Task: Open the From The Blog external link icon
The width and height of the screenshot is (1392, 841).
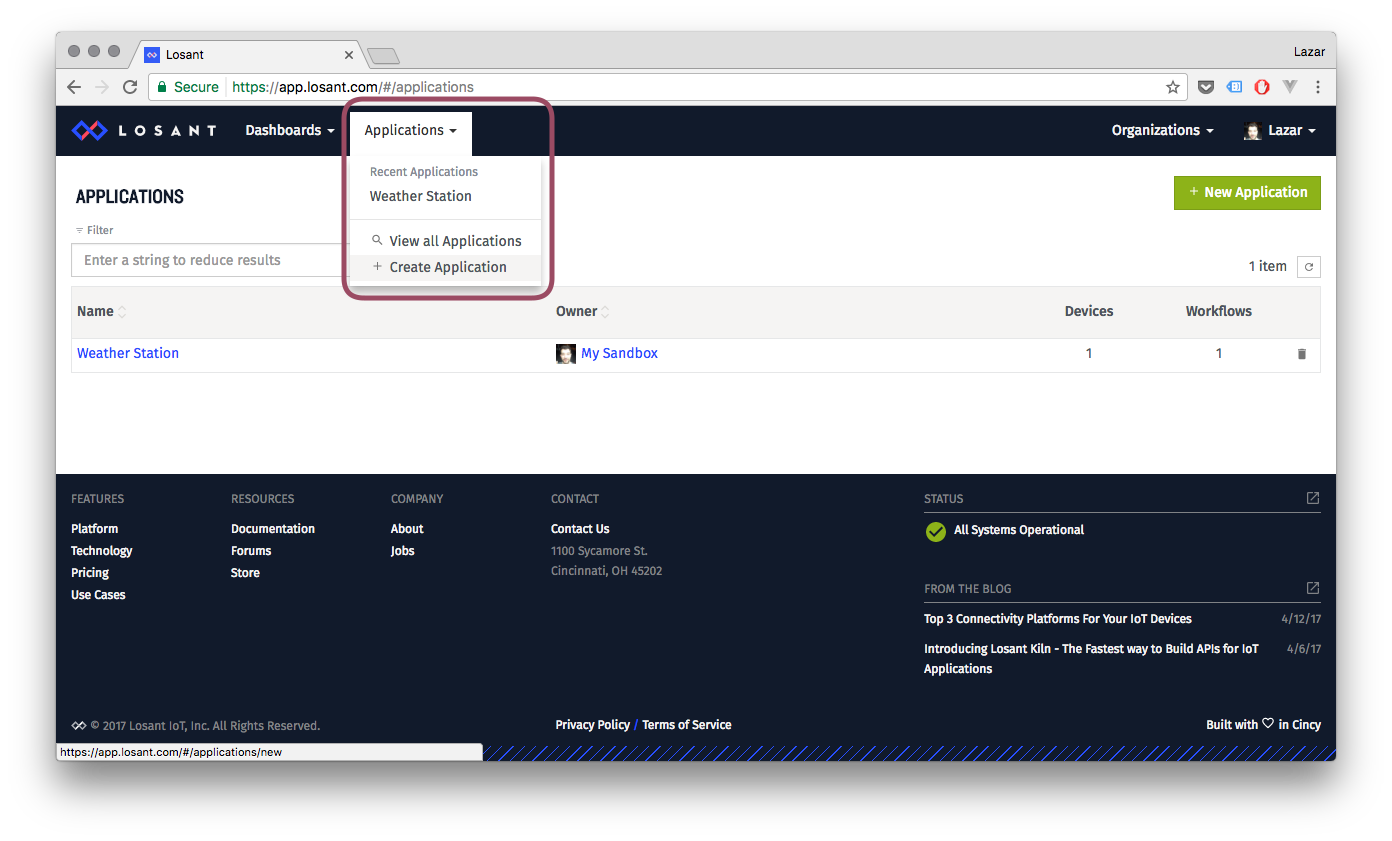Action: pyautogui.click(x=1312, y=588)
